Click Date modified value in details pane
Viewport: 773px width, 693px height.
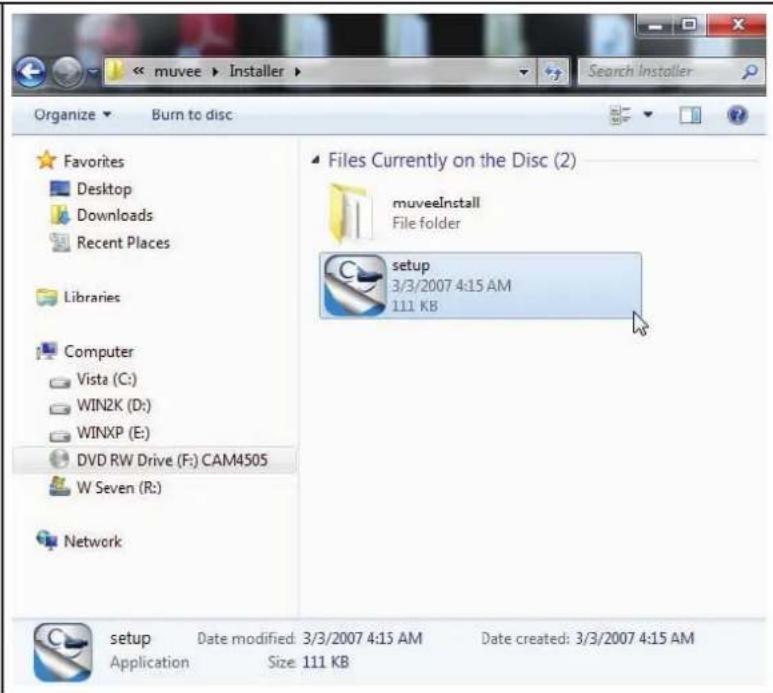[x=362, y=638]
